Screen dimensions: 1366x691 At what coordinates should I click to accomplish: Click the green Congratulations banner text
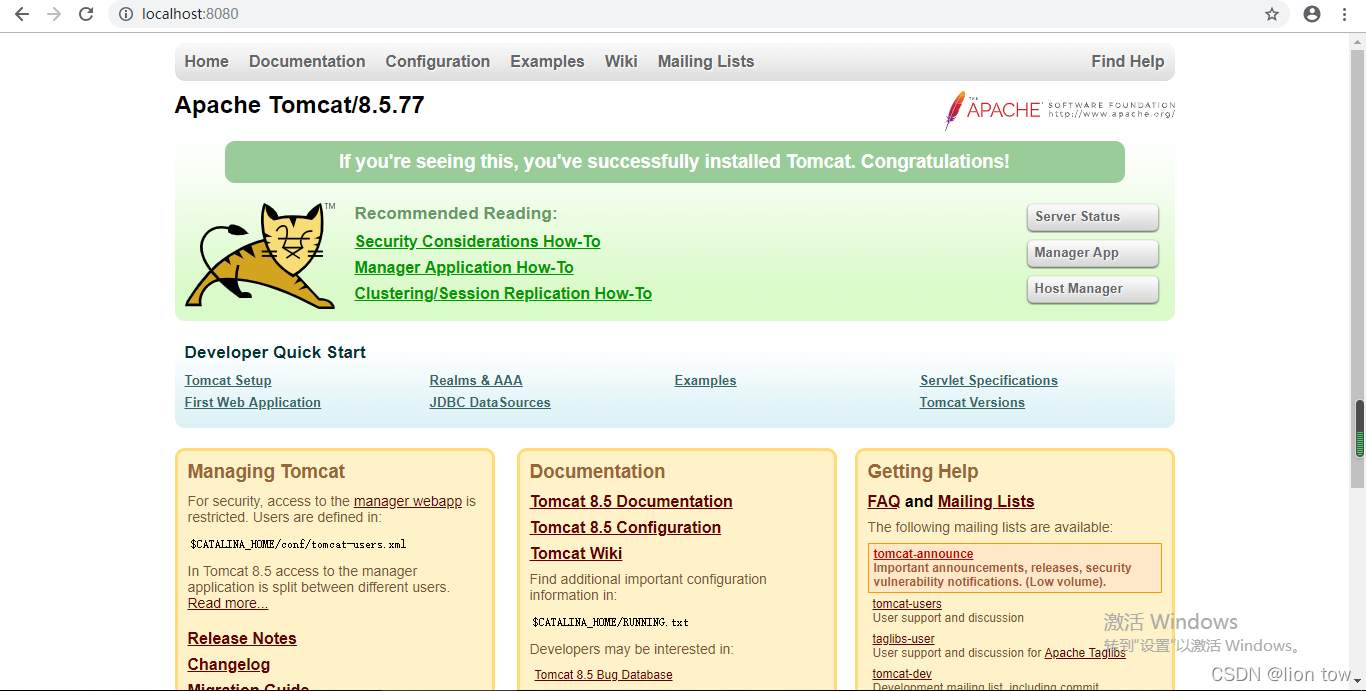pyautogui.click(x=674, y=161)
